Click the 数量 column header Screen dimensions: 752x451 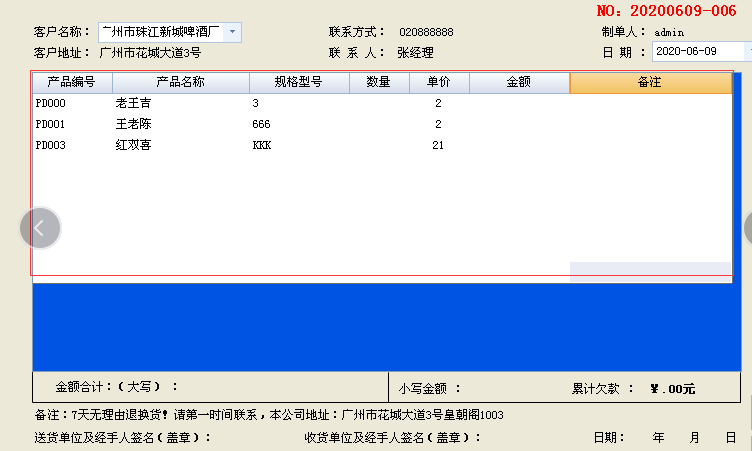(379, 83)
